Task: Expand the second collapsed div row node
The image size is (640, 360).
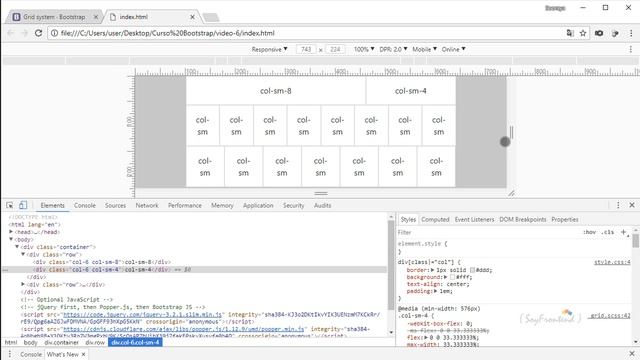Action: (x=23, y=284)
